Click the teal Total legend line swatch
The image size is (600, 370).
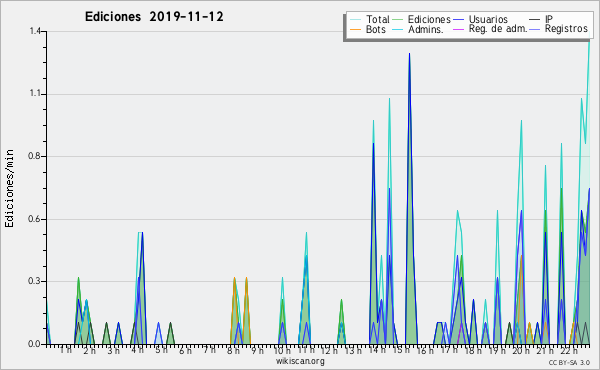point(355,20)
